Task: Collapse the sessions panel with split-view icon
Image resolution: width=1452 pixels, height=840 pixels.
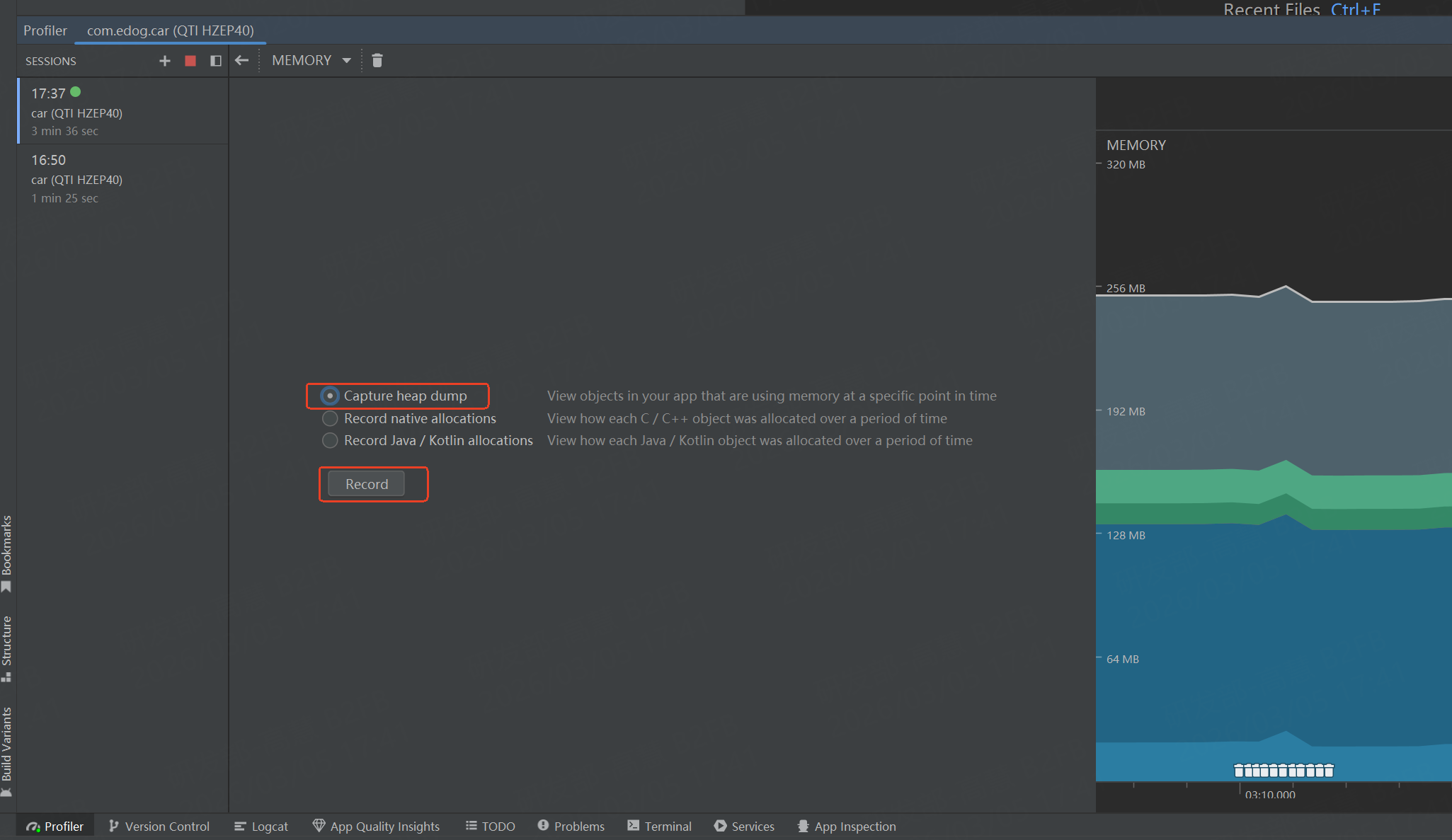Action: click(x=216, y=61)
